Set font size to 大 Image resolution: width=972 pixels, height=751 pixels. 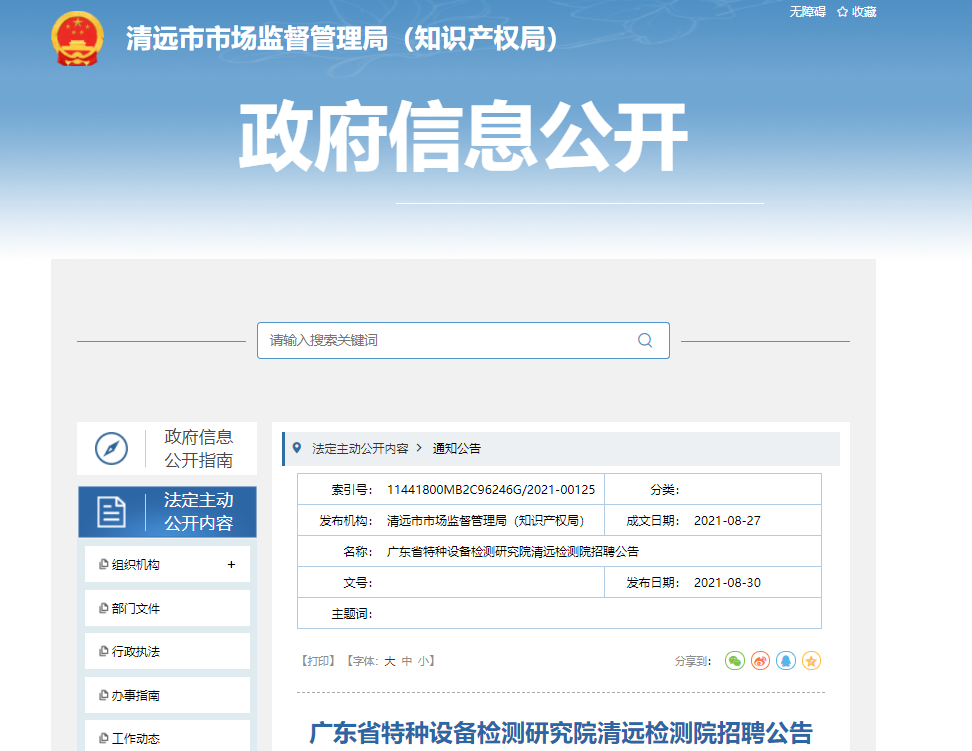[389, 661]
